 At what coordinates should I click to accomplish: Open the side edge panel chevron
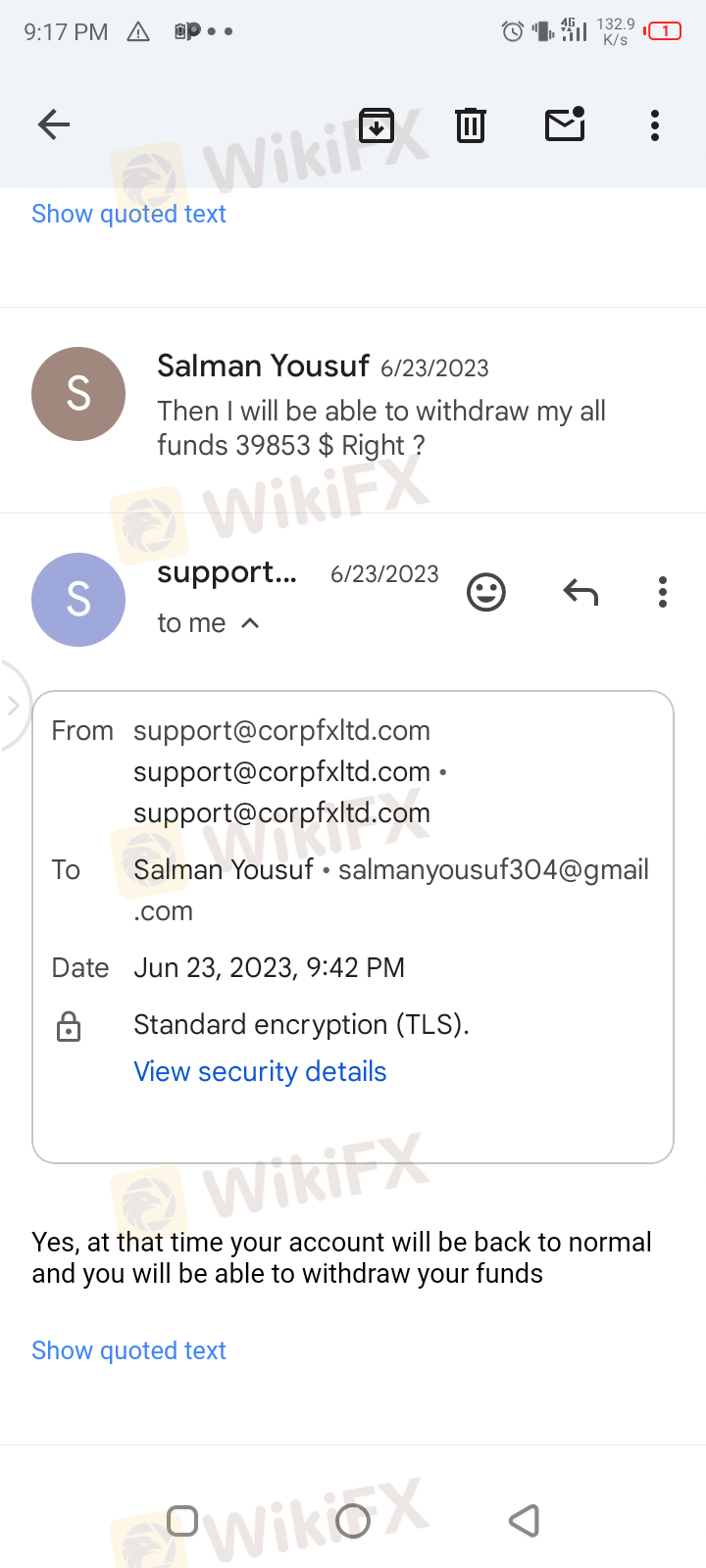(13, 706)
